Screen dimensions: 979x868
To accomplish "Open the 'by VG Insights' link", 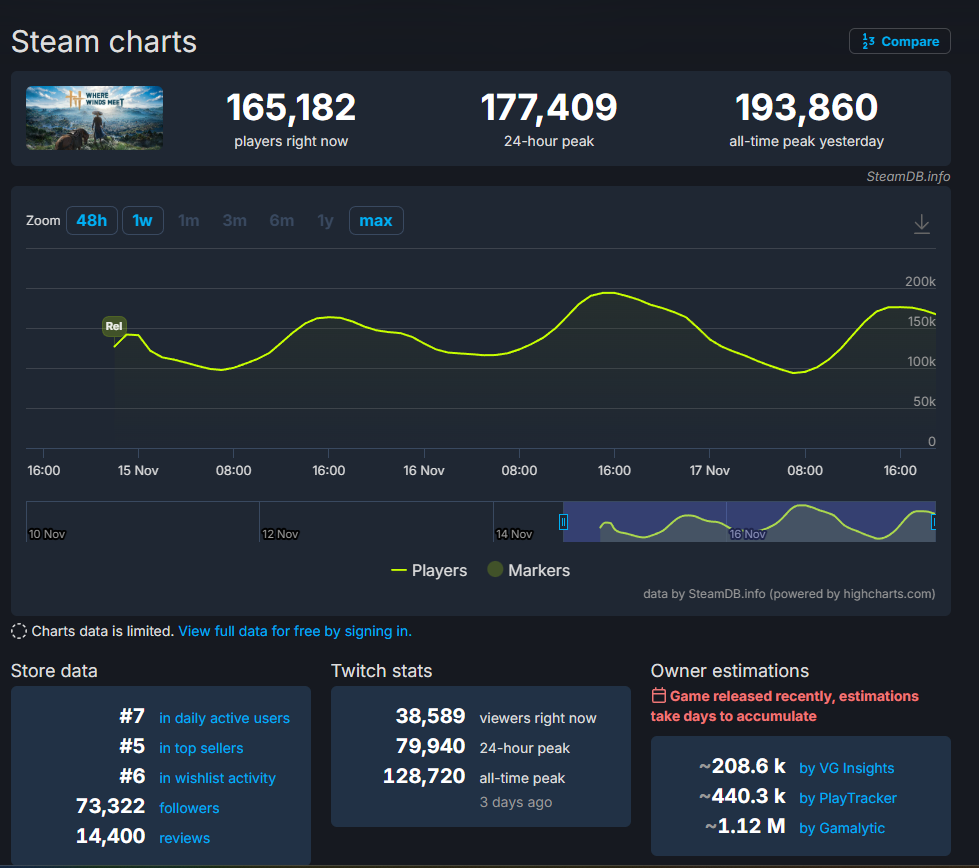I will pyautogui.click(x=846, y=768).
